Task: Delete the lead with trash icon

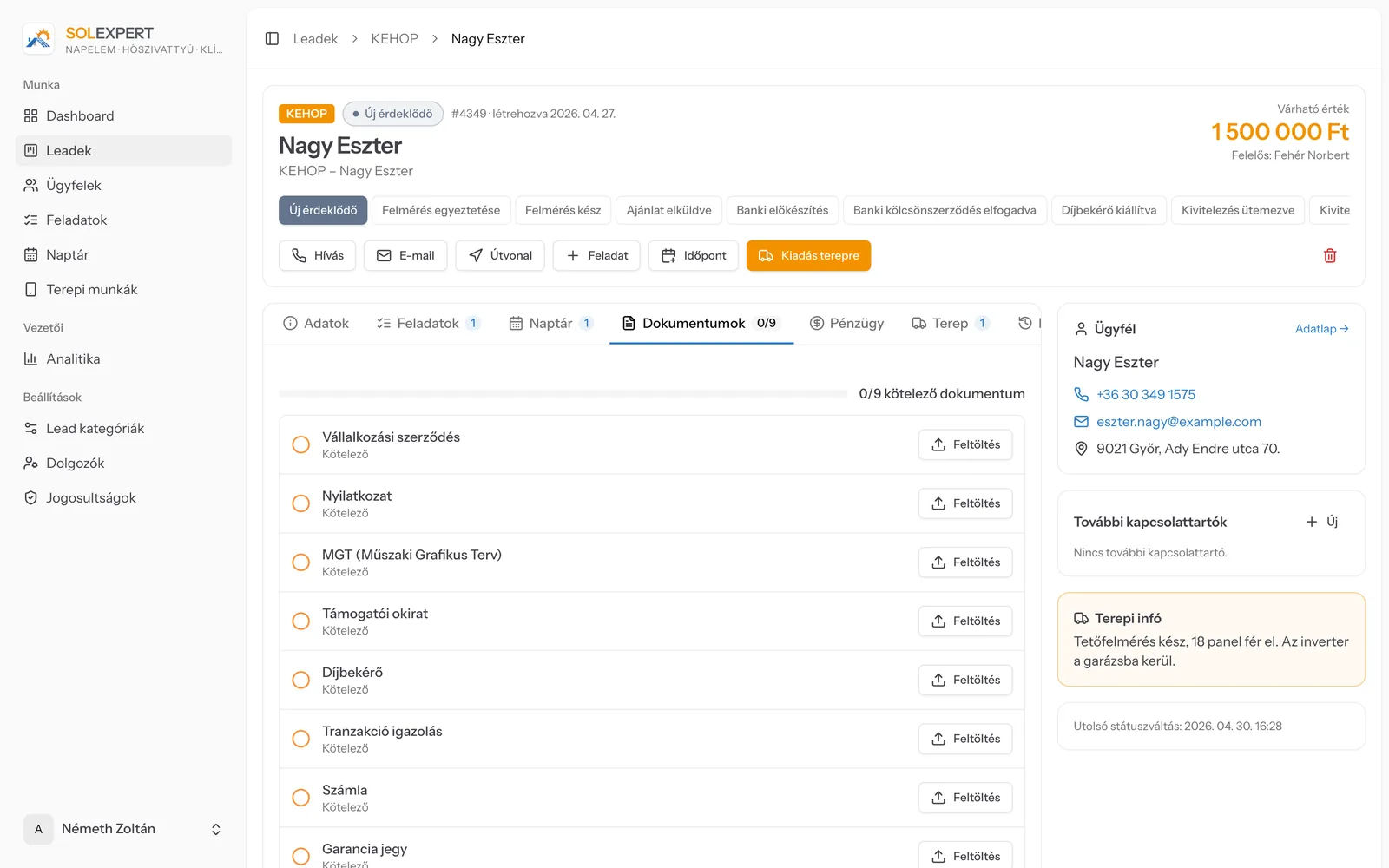Action: 1330,256
